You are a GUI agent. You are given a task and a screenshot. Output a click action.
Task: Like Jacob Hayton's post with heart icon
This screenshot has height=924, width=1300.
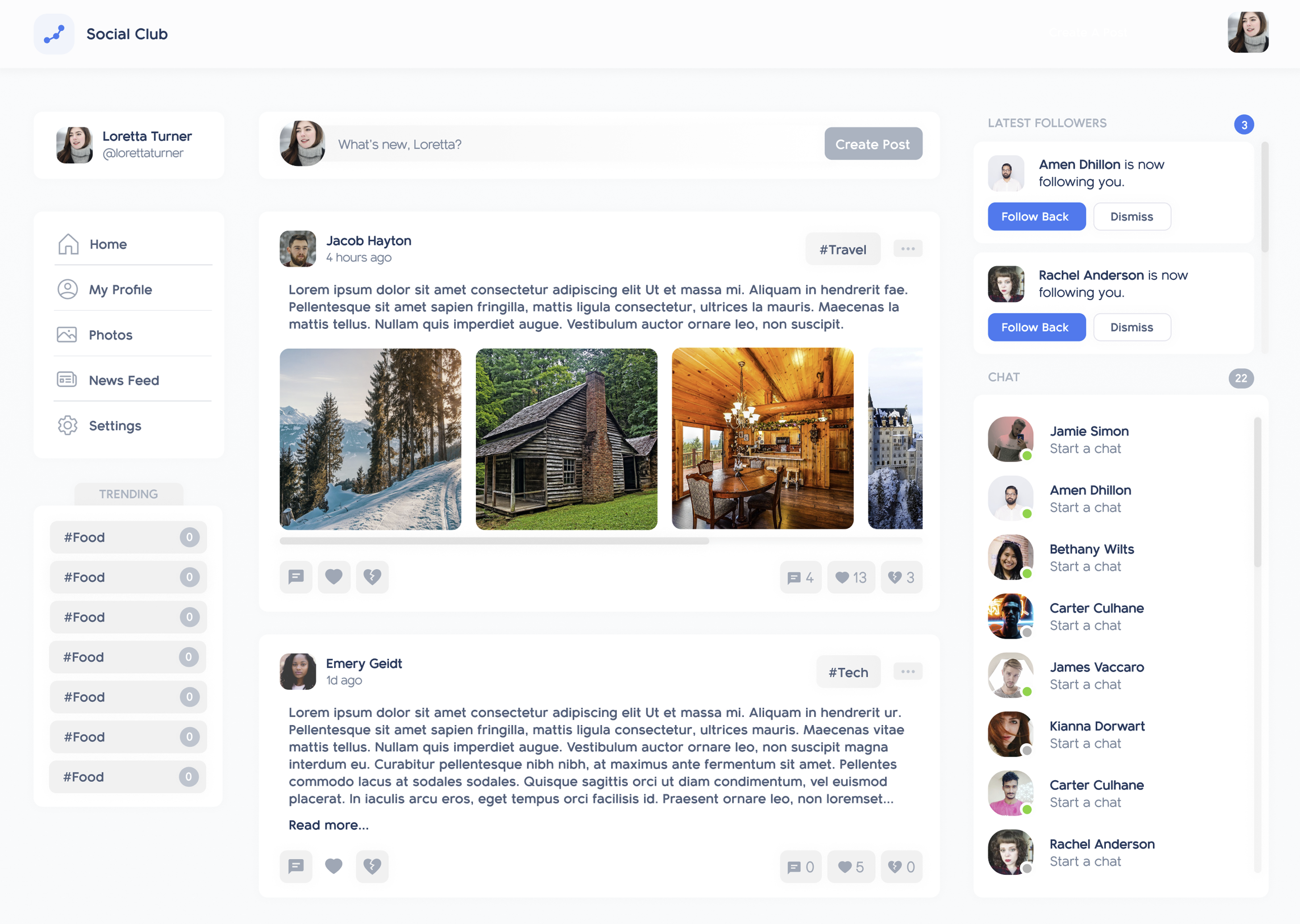click(x=334, y=577)
